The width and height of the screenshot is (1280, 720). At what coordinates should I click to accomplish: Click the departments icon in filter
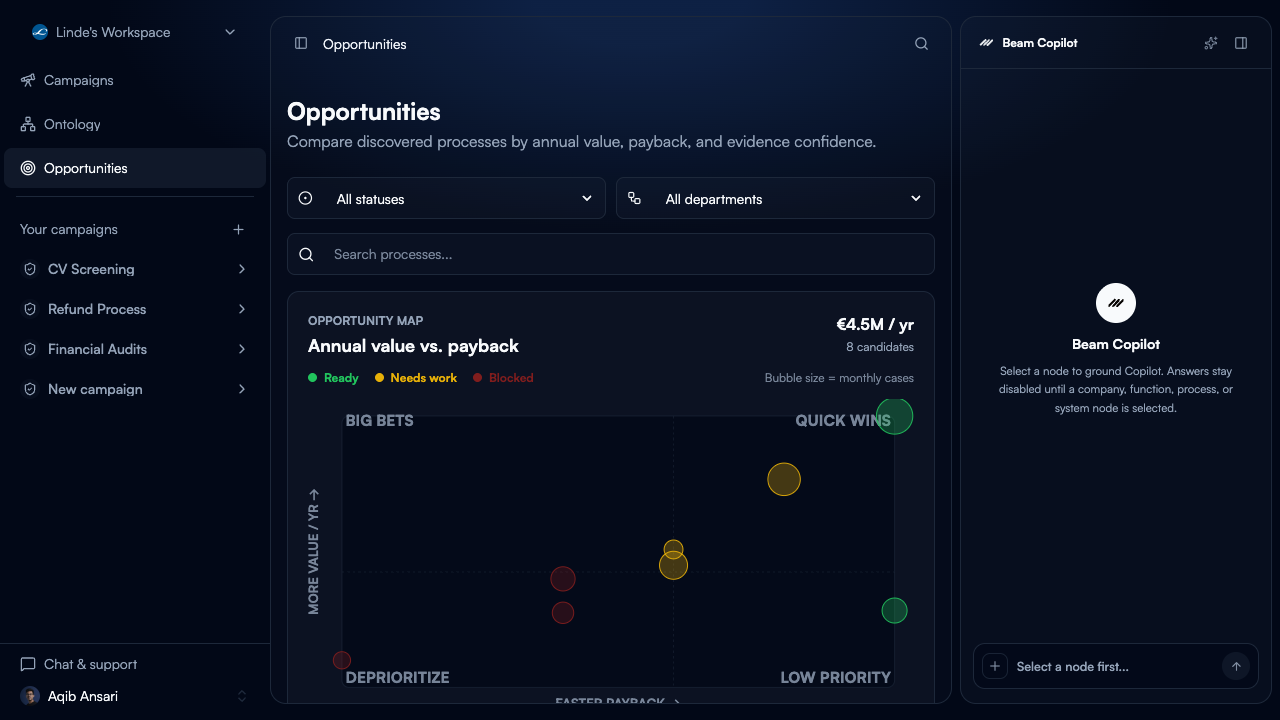click(x=634, y=198)
